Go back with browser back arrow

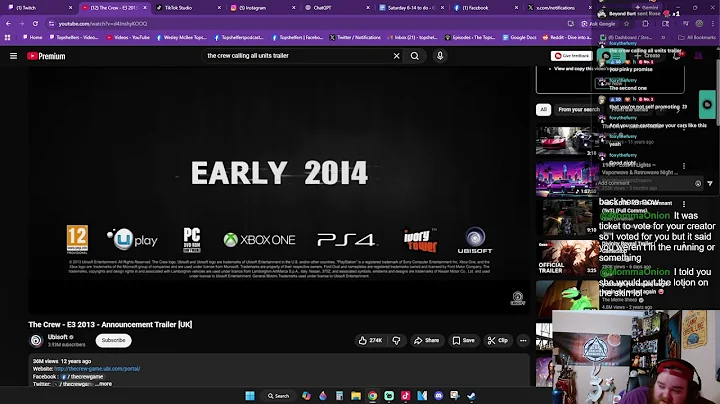[8, 23]
